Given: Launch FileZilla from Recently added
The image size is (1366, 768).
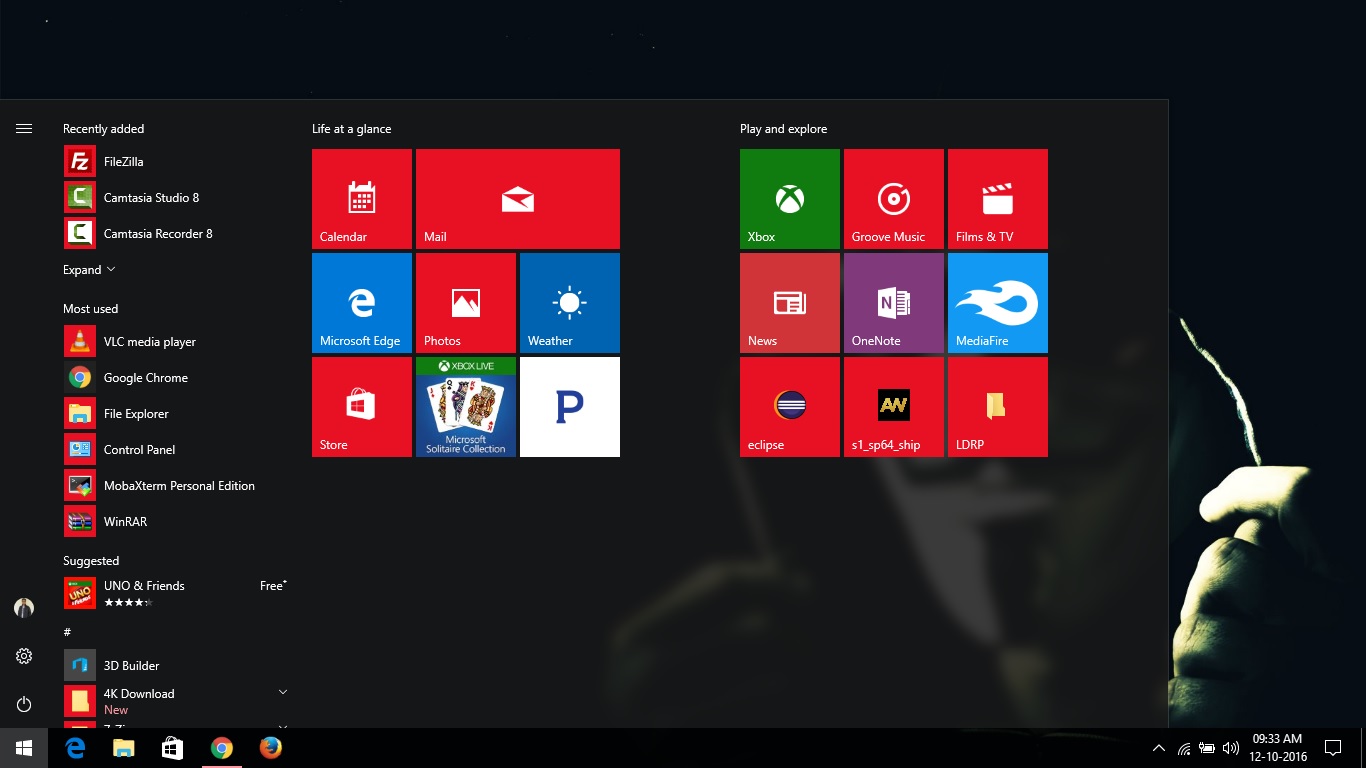Looking at the screenshot, I should point(176,162).
